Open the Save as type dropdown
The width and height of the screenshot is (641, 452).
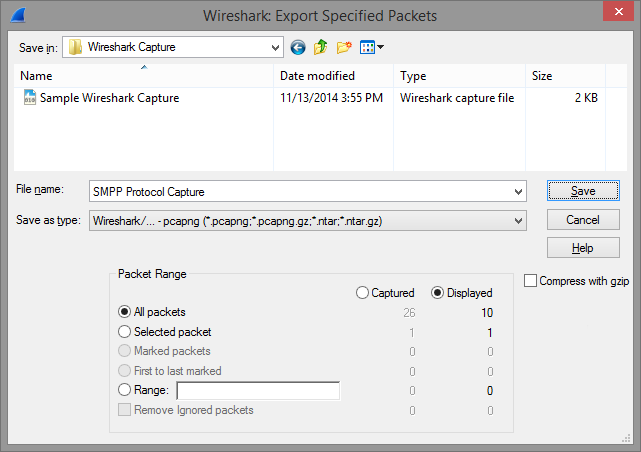click(518, 221)
